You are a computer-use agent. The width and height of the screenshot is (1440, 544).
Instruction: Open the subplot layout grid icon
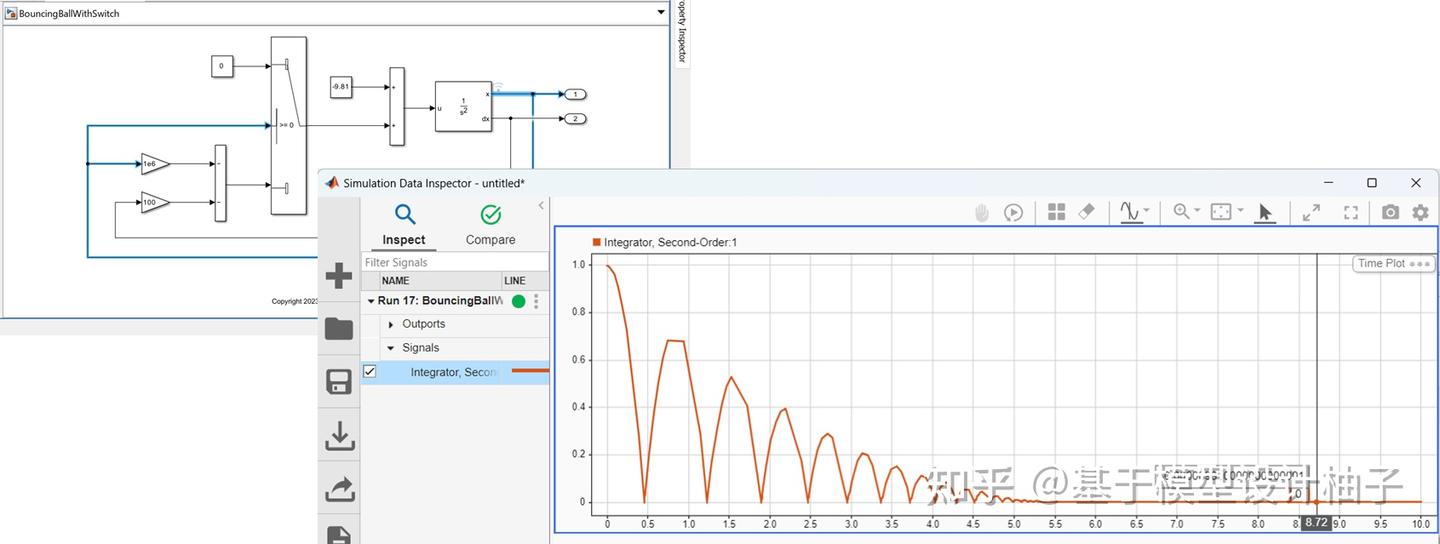coord(1056,212)
